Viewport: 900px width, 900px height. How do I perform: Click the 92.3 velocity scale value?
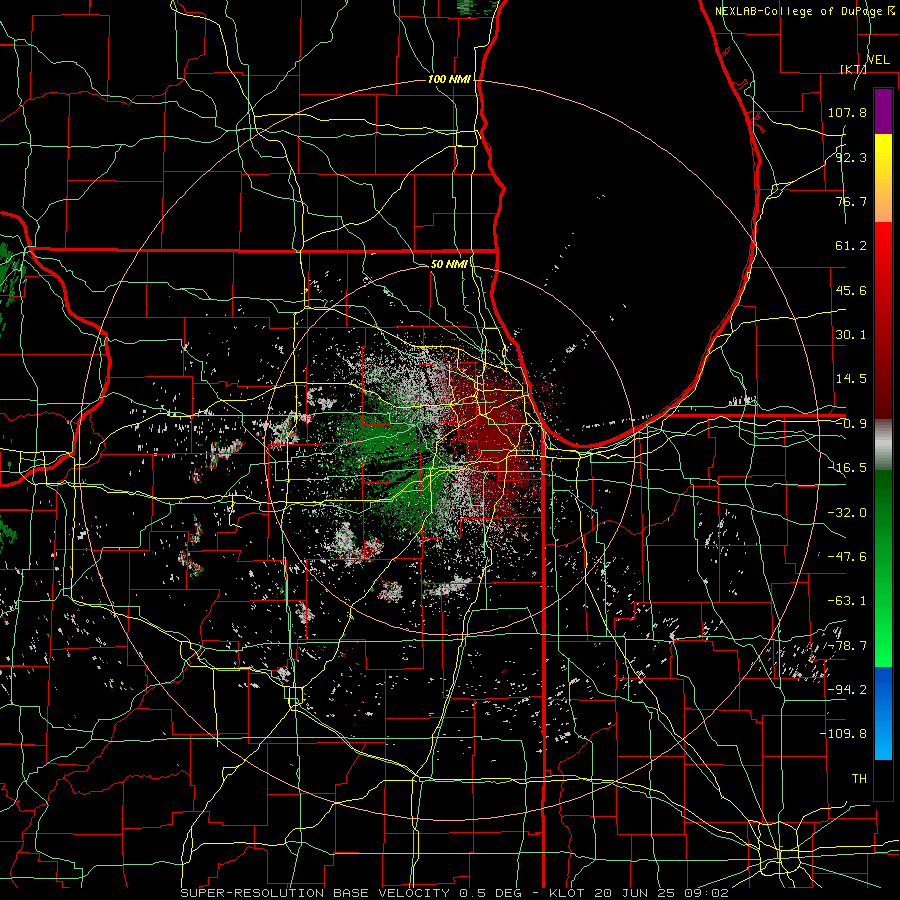click(851, 157)
